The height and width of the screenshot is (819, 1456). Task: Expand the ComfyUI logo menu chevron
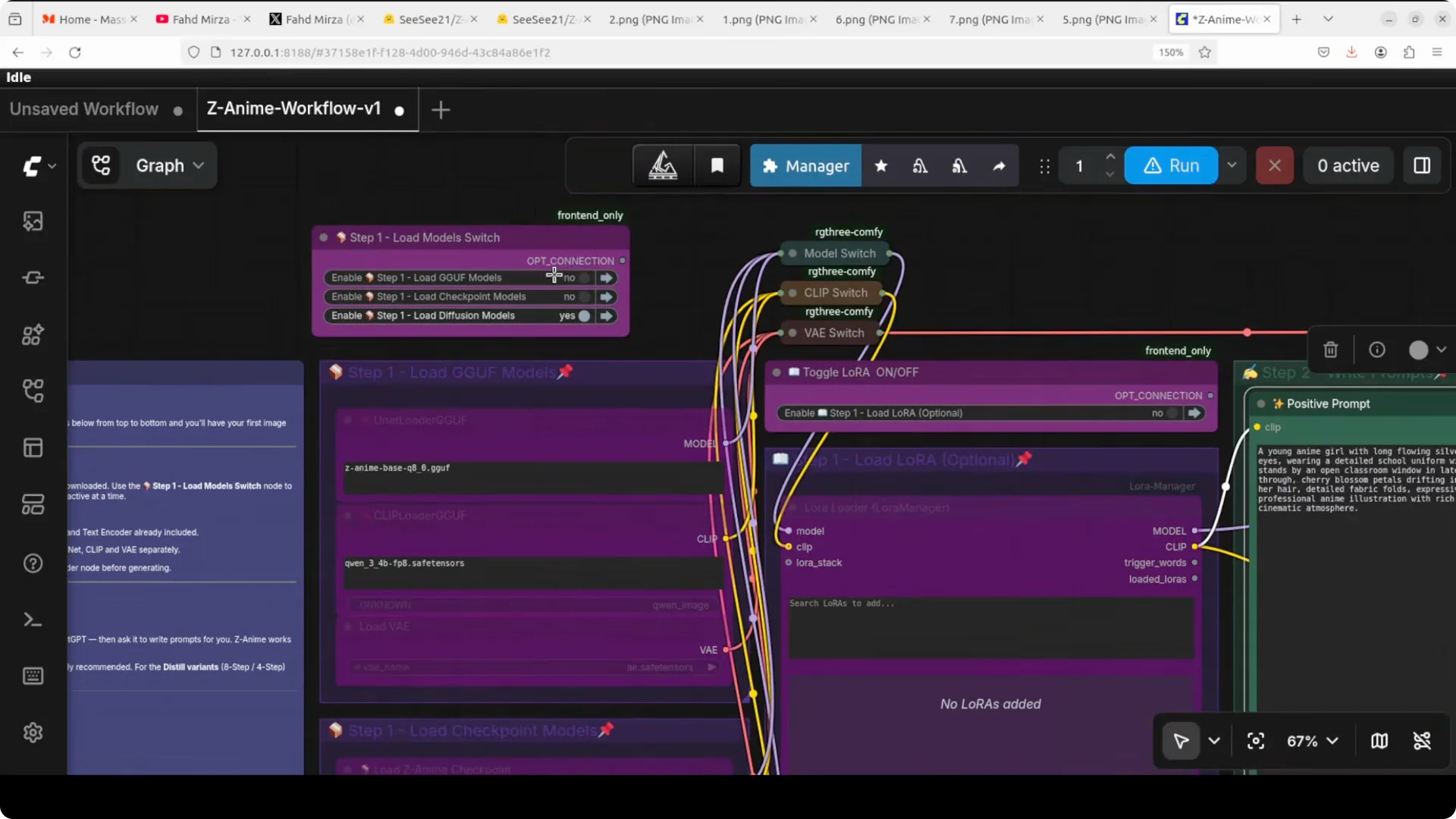[x=52, y=166]
